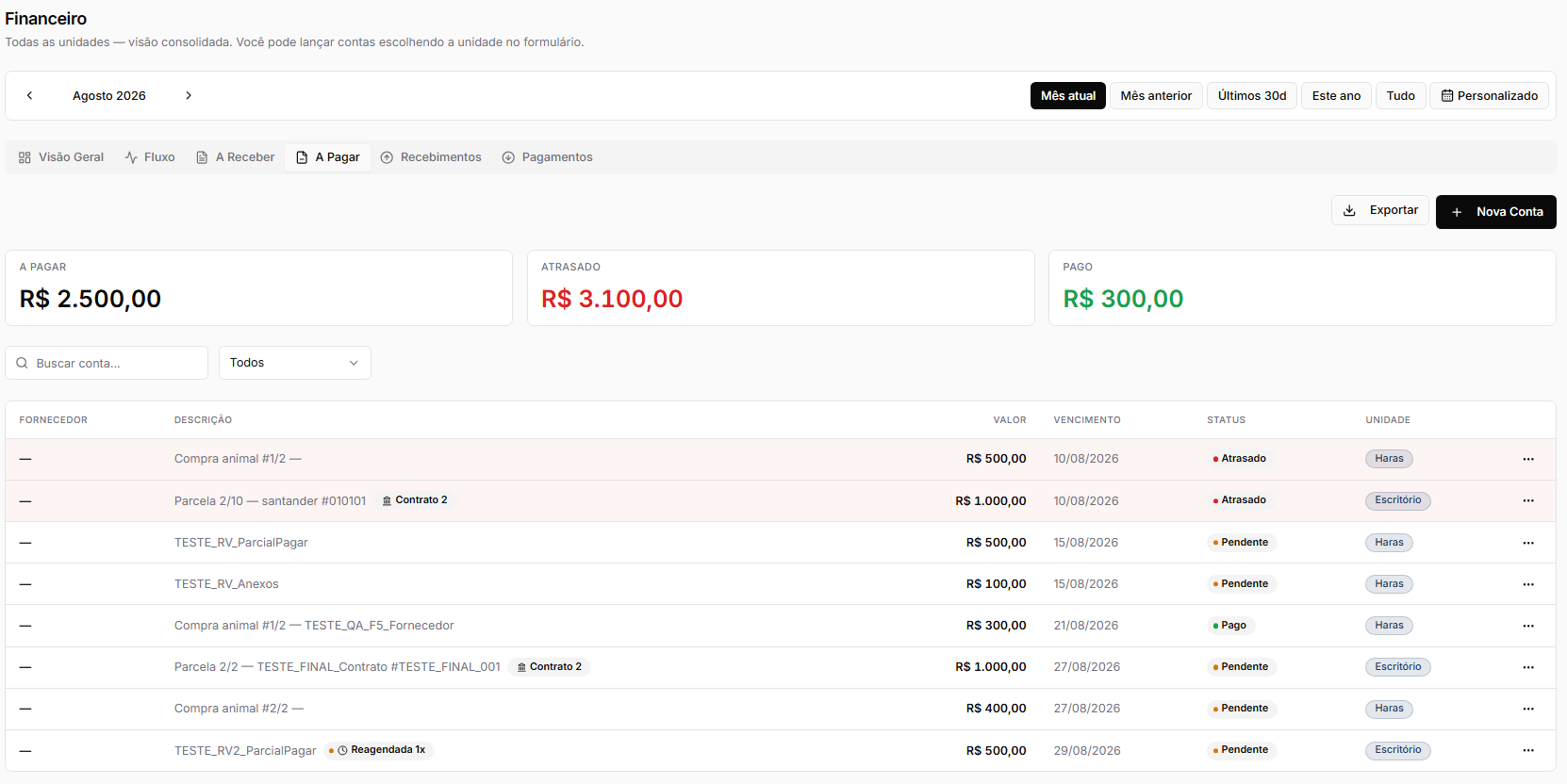Click the Pago status badge
The width and height of the screenshot is (1567, 784).
1229,626
